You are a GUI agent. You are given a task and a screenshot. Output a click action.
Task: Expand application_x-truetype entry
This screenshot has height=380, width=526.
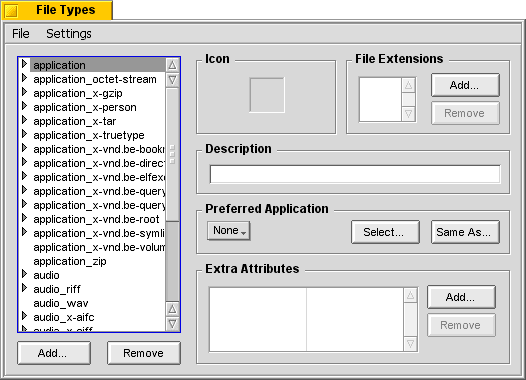click(x=24, y=134)
